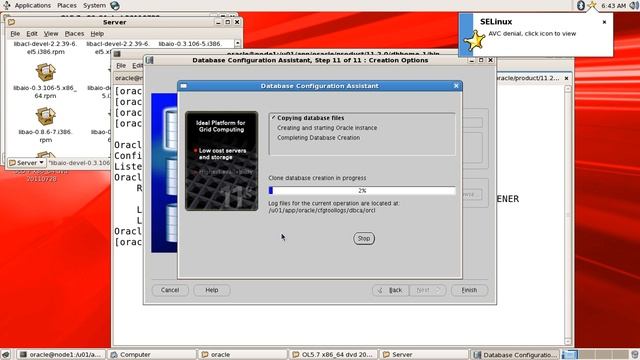
Task: Click the disabled Next button
Action: click(427, 290)
